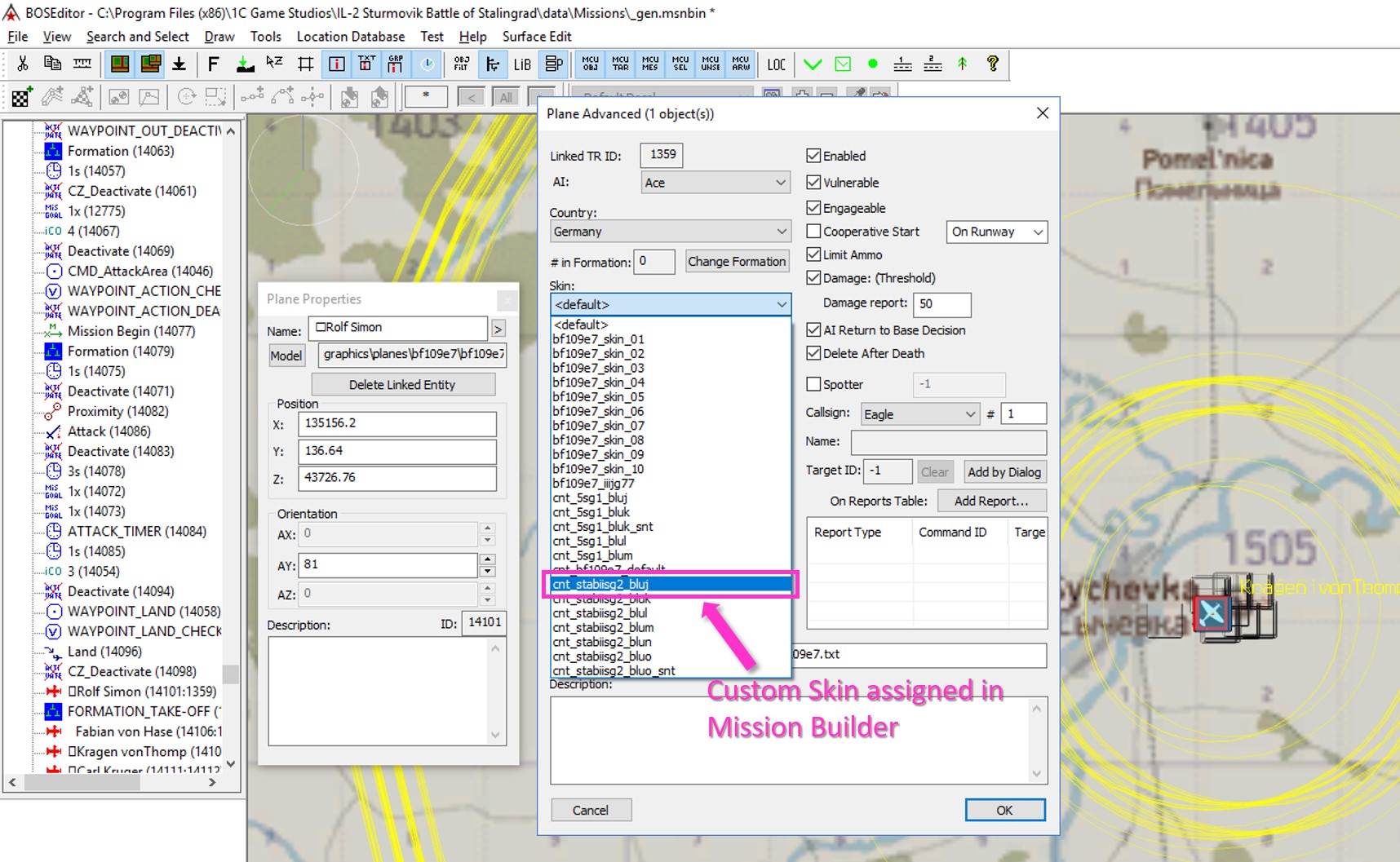Click the yellow question mark help icon
1400x862 pixels.
pos(992,64)
